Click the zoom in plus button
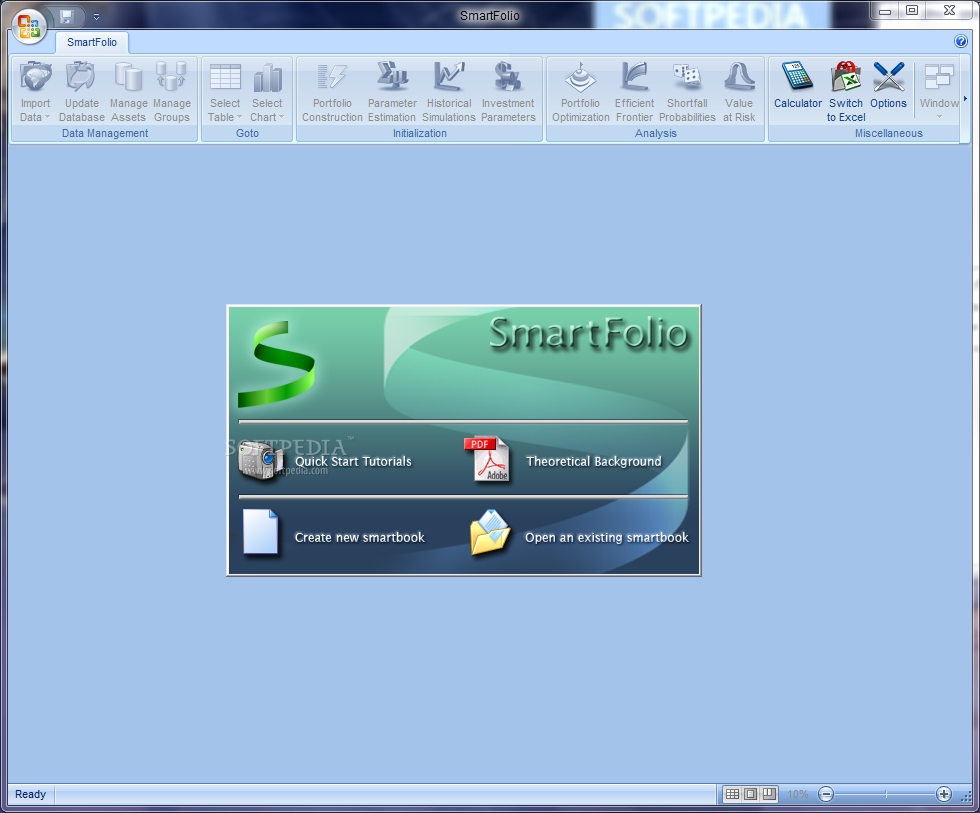980x813 pixels. coord(944,794)
